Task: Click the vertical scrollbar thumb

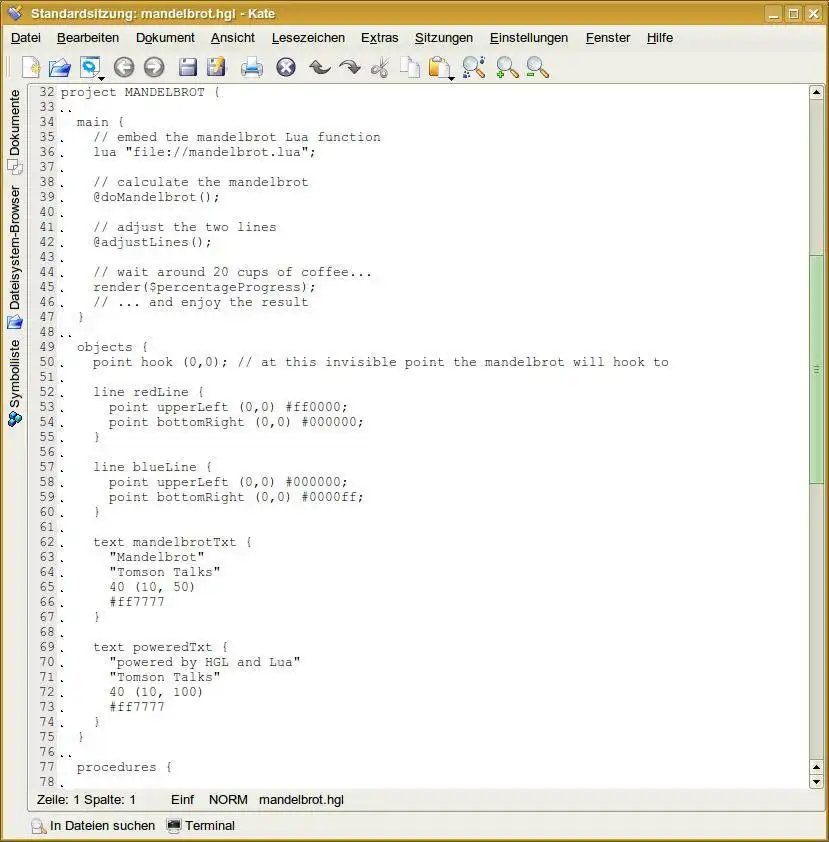Action: point(816,369)
